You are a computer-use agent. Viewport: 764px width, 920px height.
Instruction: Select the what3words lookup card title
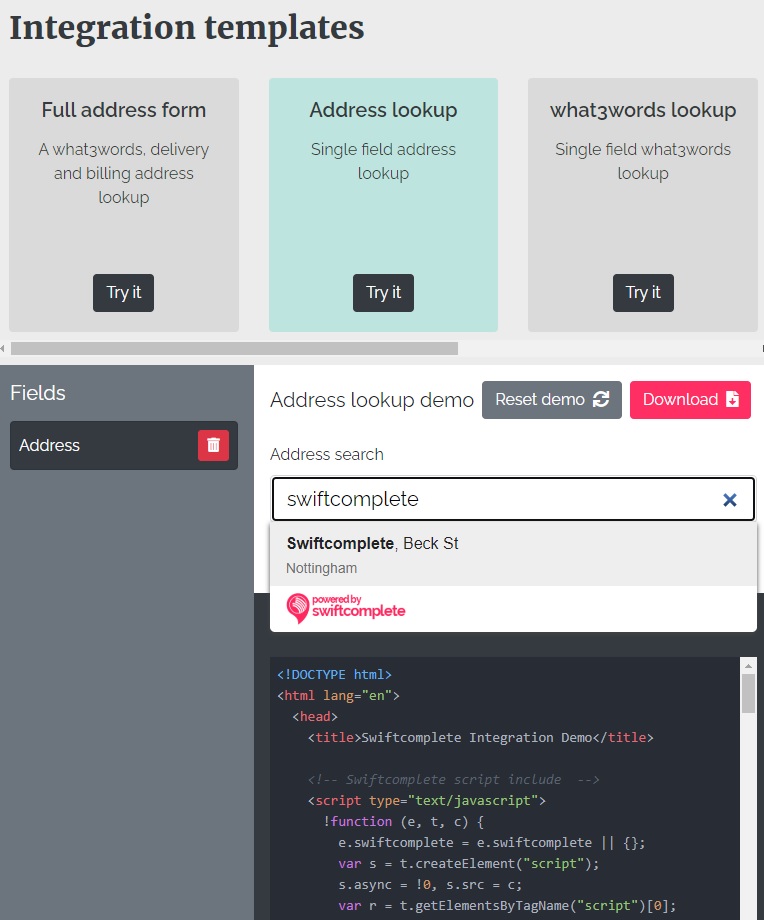(x=643, y=110)
